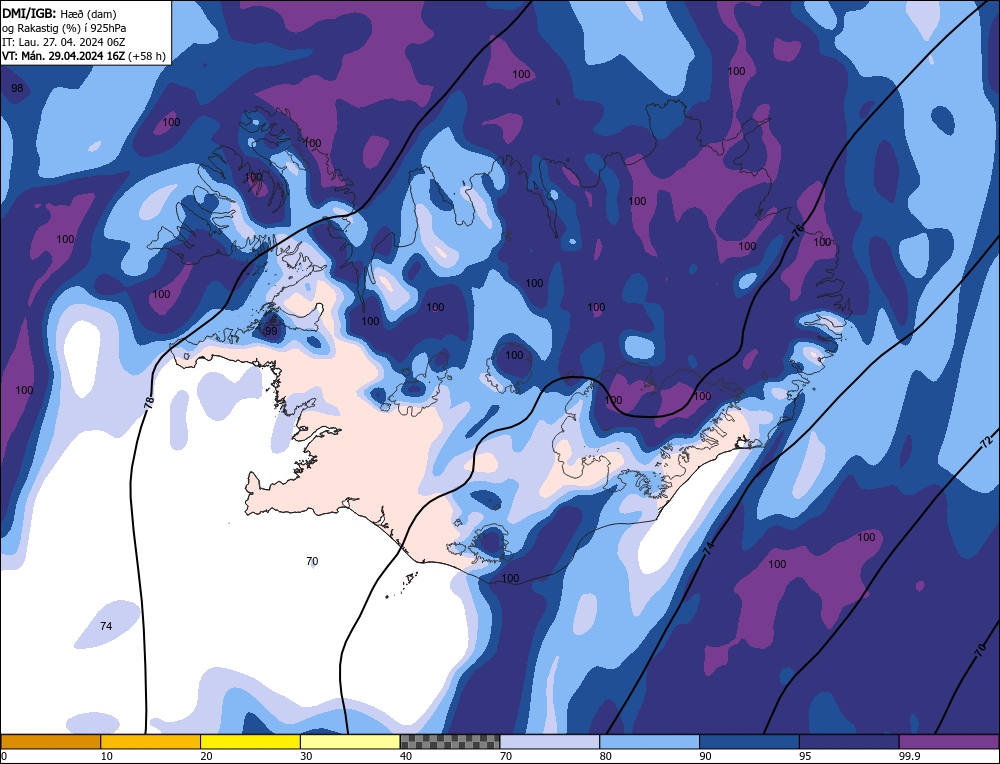Image resolution: width=1000 pixels, height=764 pixels.
Task: Click the dark indigo 95–99.9 legend swatch
Action: click(849, 741)
